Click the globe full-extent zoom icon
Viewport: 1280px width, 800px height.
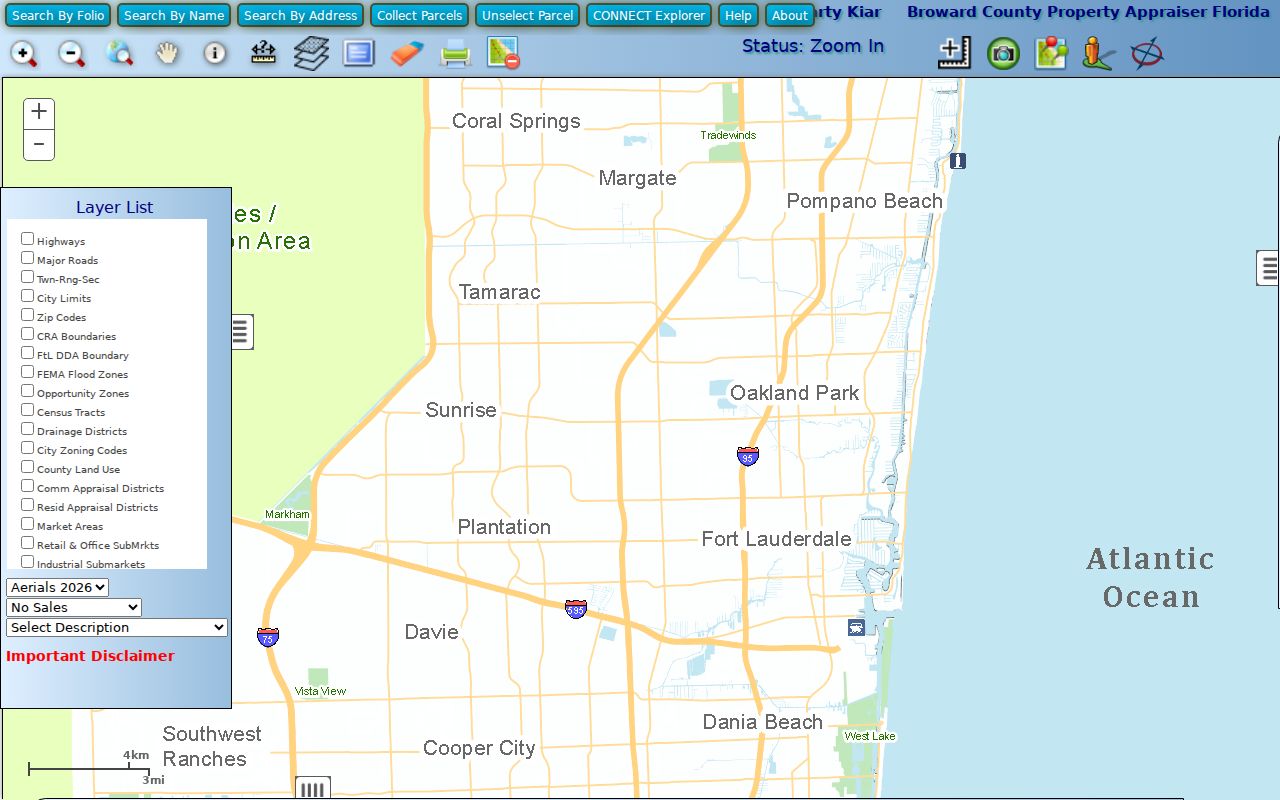tap(120, 54)
